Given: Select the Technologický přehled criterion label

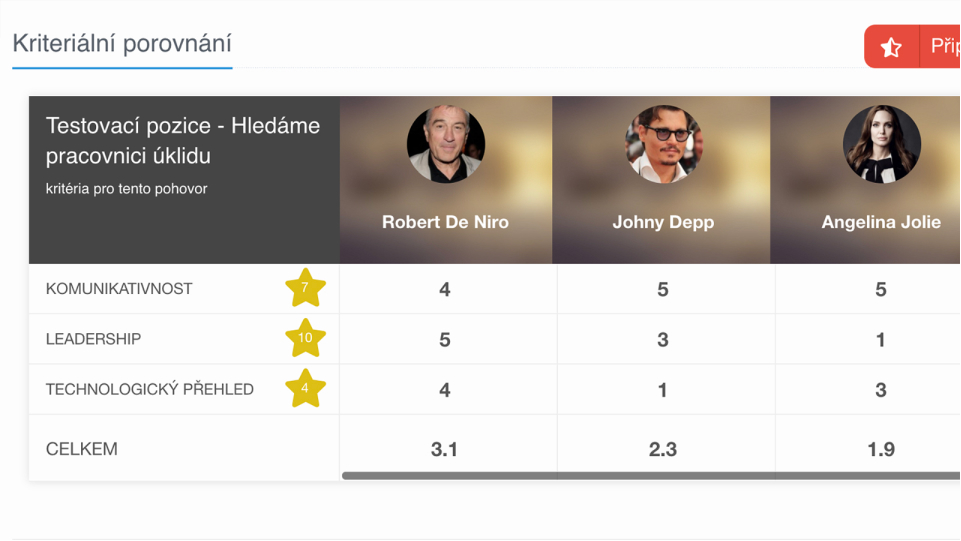Looking at the screenshot, I should [149, 389].
